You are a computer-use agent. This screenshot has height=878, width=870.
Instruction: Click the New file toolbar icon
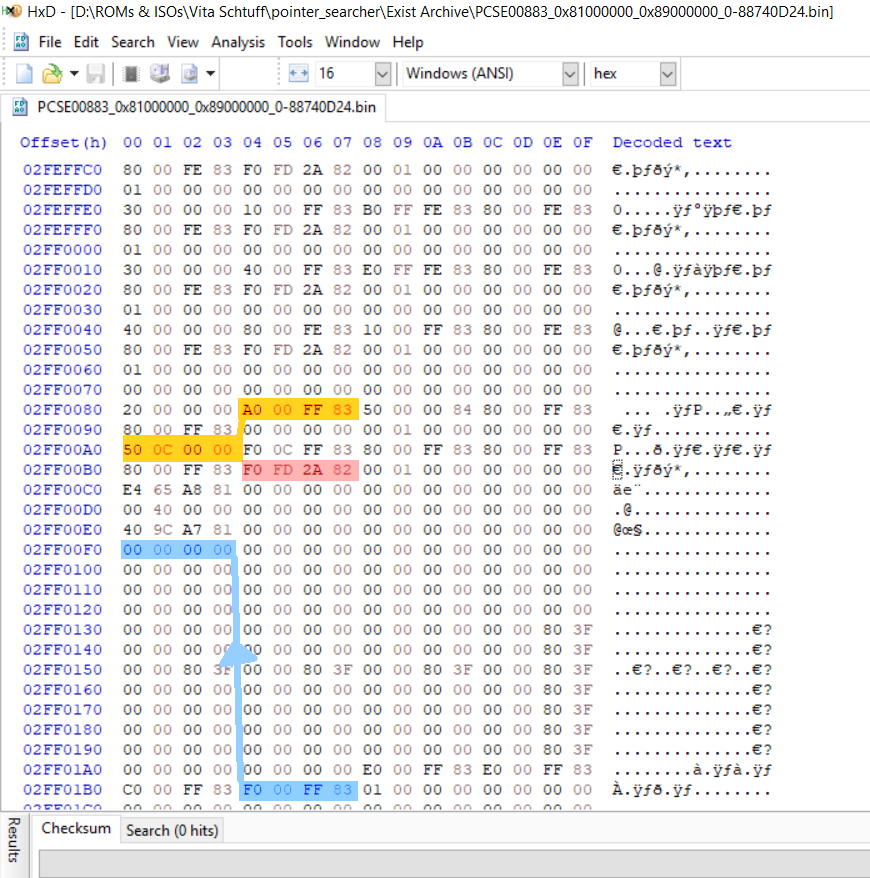[24, 74]
